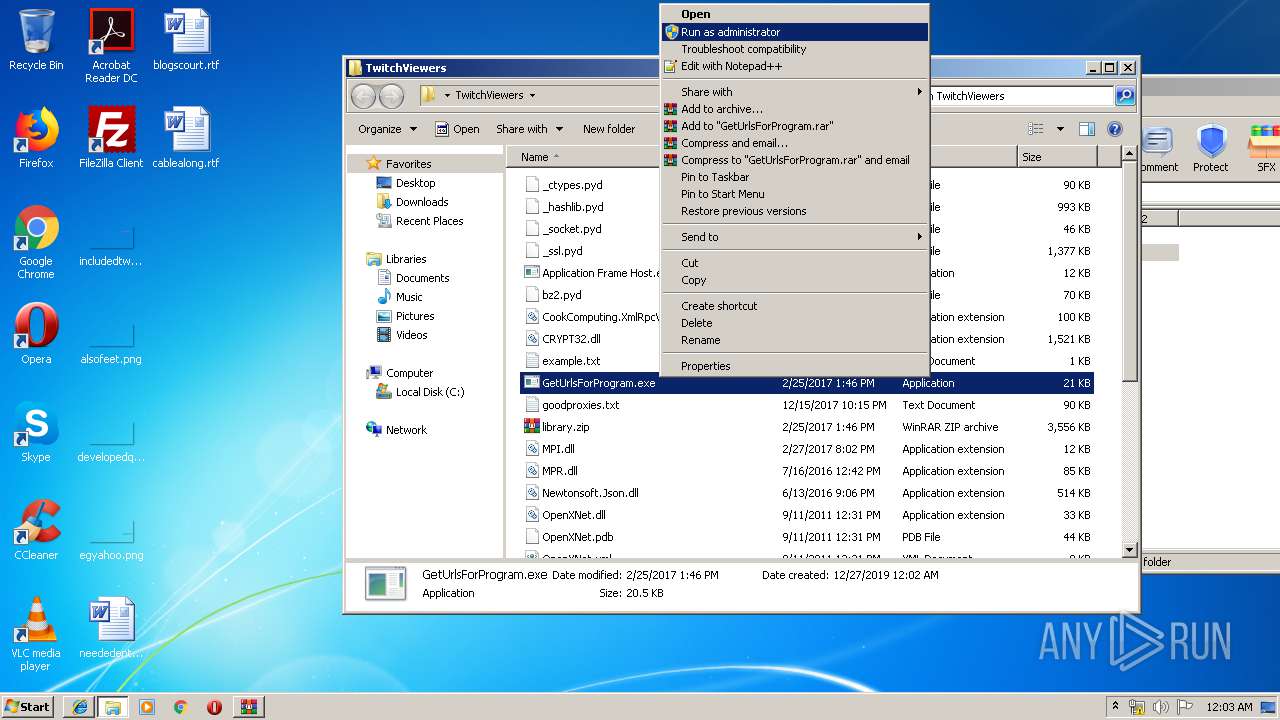Choose Compress and email...
Image resolution: width=1280 pixels, height=720 pixels.
point(795,143)
